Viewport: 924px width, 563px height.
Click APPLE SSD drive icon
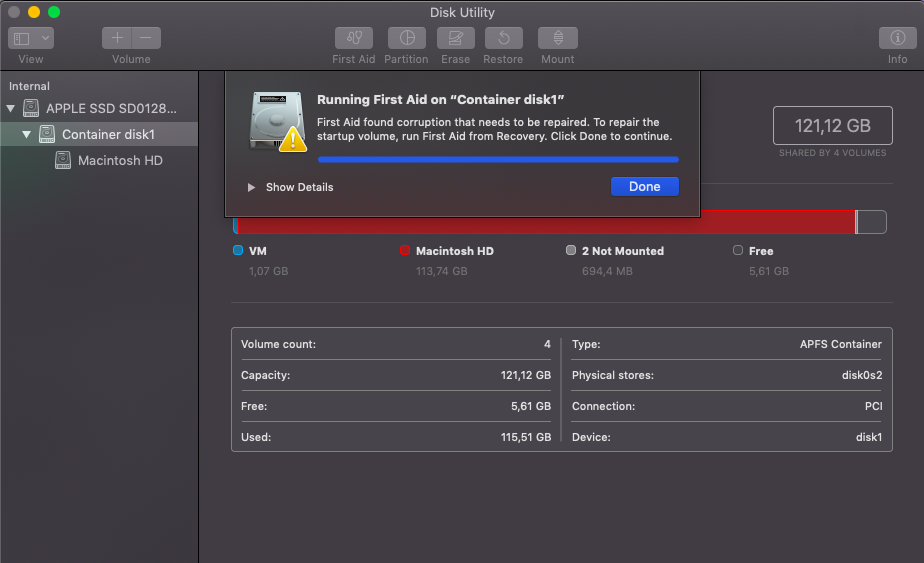coord(31,108)
